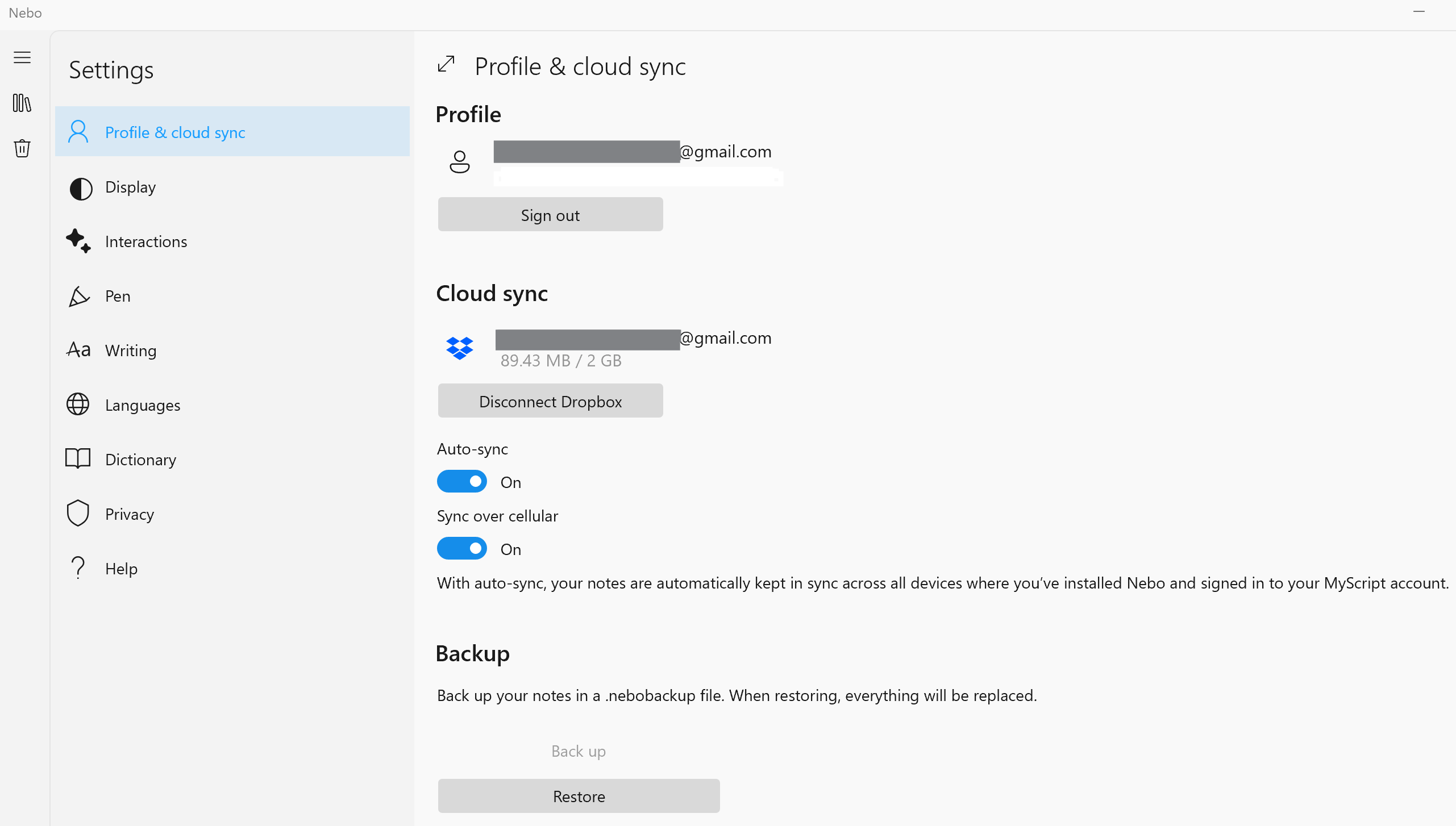Click the Restore backup button
This screenshot has height=826, width=1456.
pyautogui.click(x=578, y=796)
